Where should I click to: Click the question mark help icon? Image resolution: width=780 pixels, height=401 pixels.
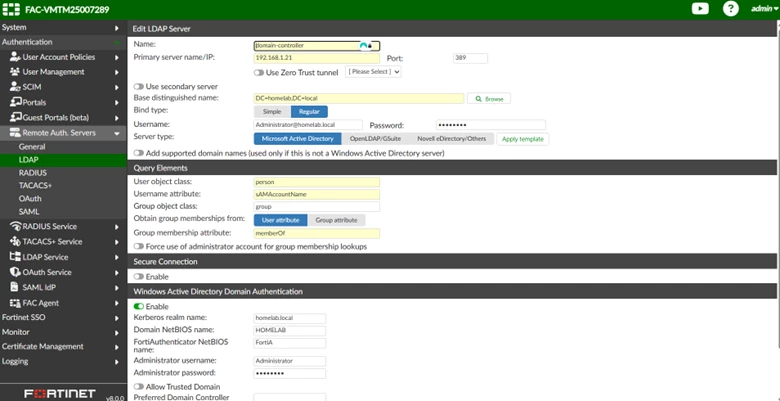(x=730, y=8)
